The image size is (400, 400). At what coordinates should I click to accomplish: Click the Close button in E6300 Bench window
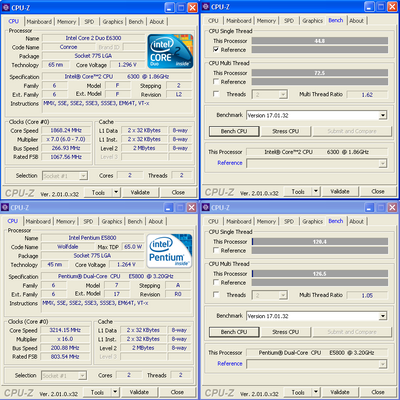click(x=378, y=192)
